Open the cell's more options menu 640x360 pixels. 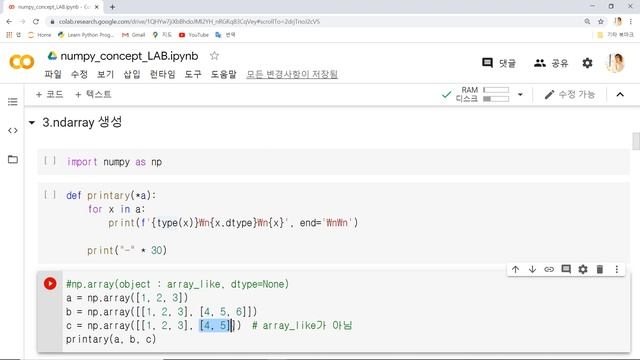(x=617, y=269)
